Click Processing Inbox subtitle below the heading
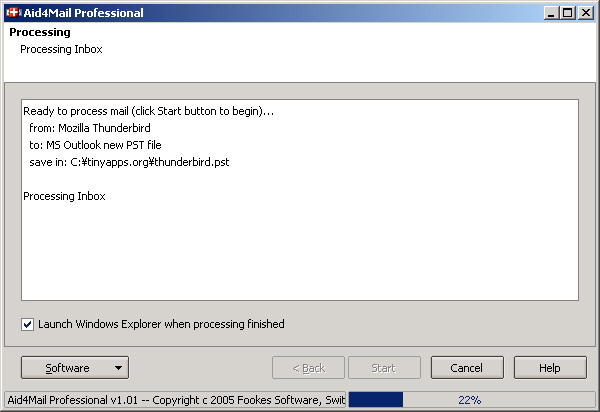This screenshot has width=600, height=412. 61,49
